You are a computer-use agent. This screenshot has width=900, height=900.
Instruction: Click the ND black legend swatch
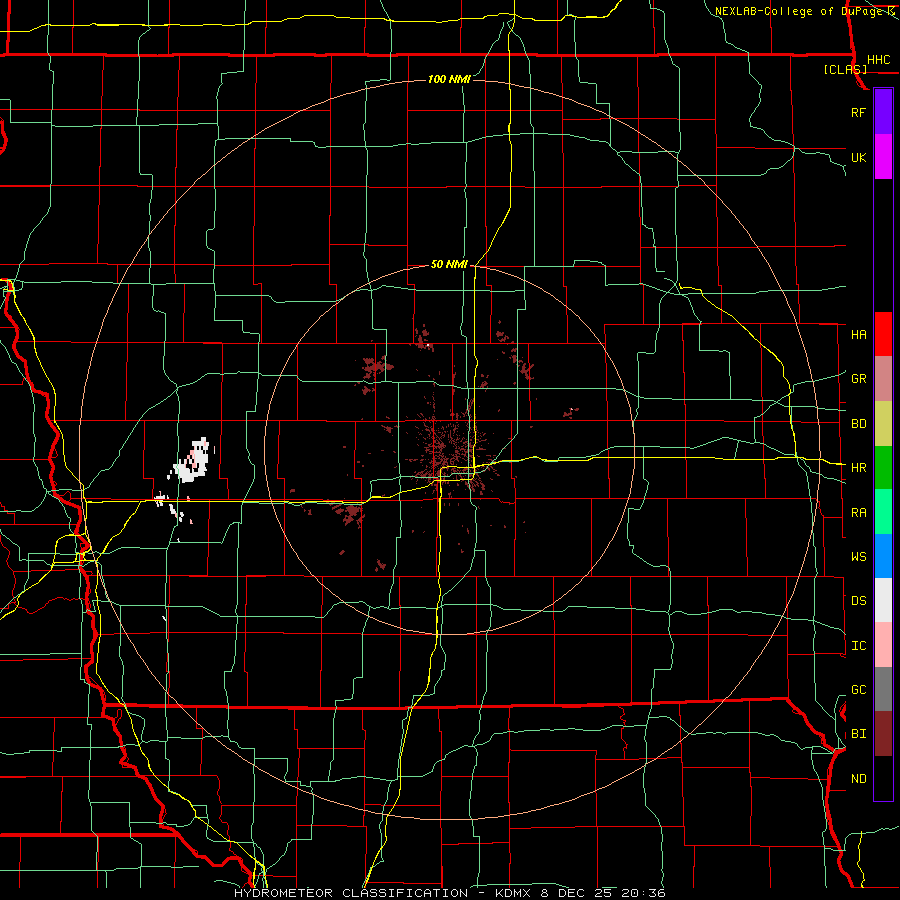pyautogui.click(x=883, y=778)
